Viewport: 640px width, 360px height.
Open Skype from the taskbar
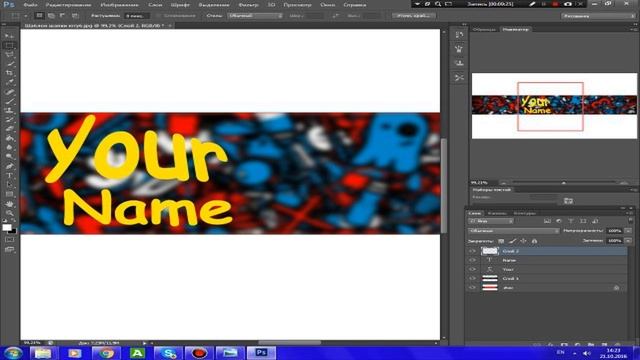[x=168, y=353]
